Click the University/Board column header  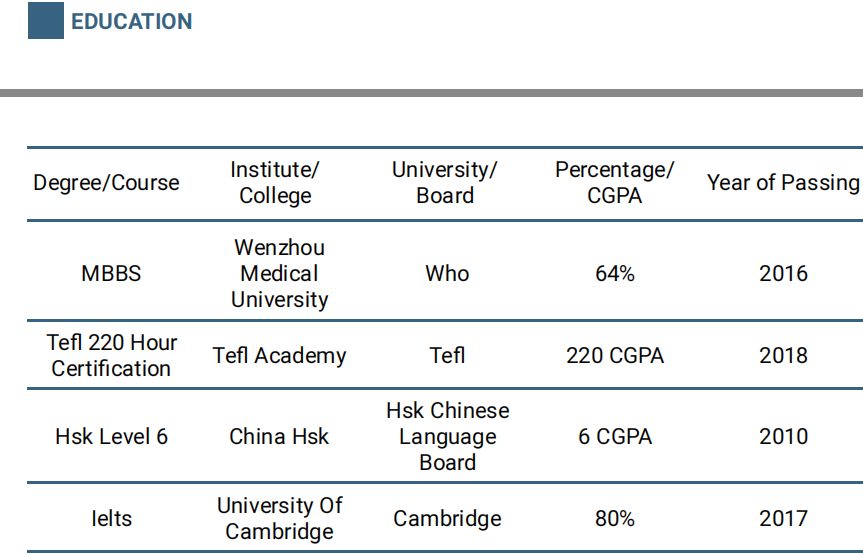tap(445, 183)
